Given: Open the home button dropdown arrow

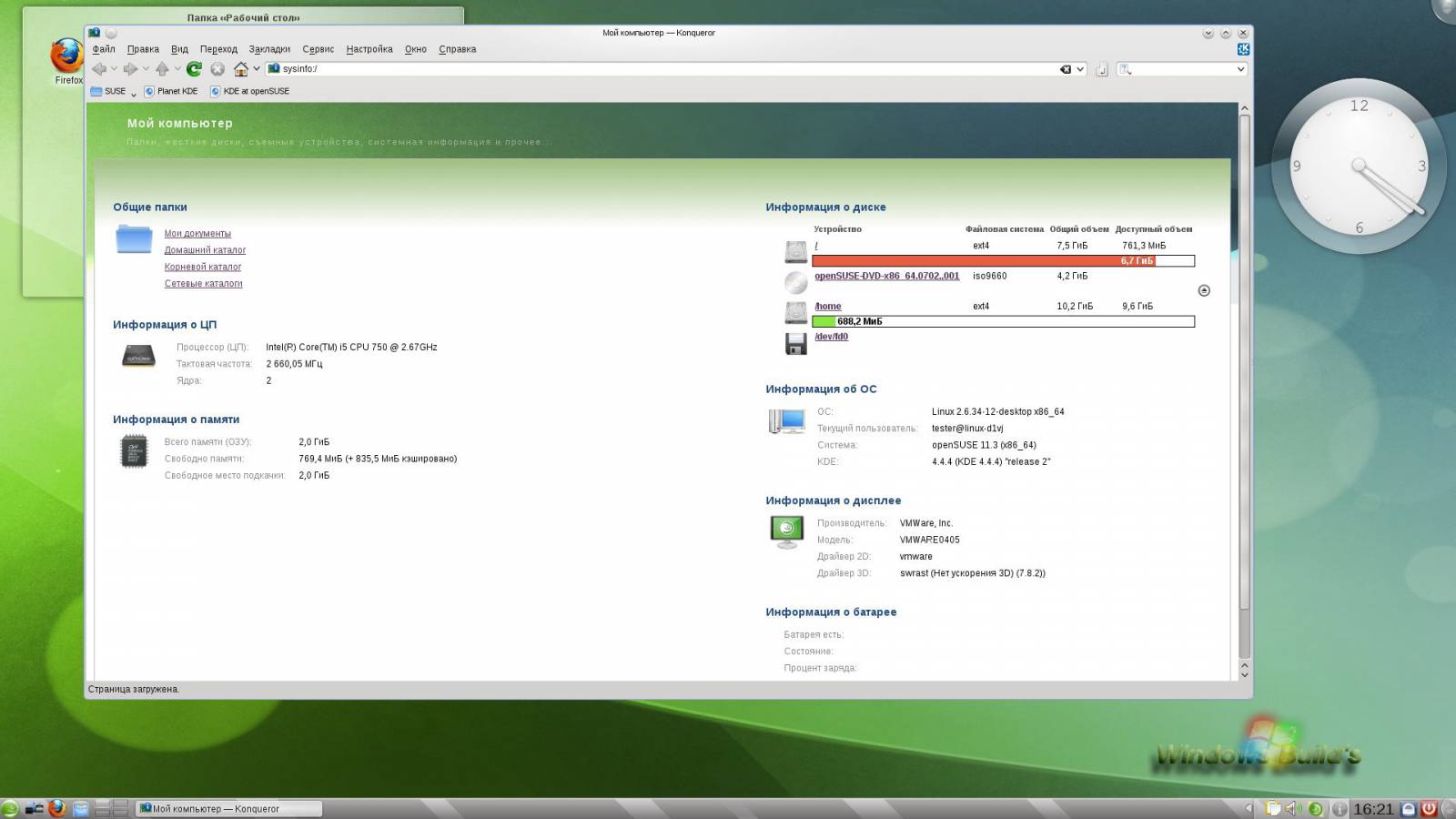Looking at the screenshot, I should [257, 69].
